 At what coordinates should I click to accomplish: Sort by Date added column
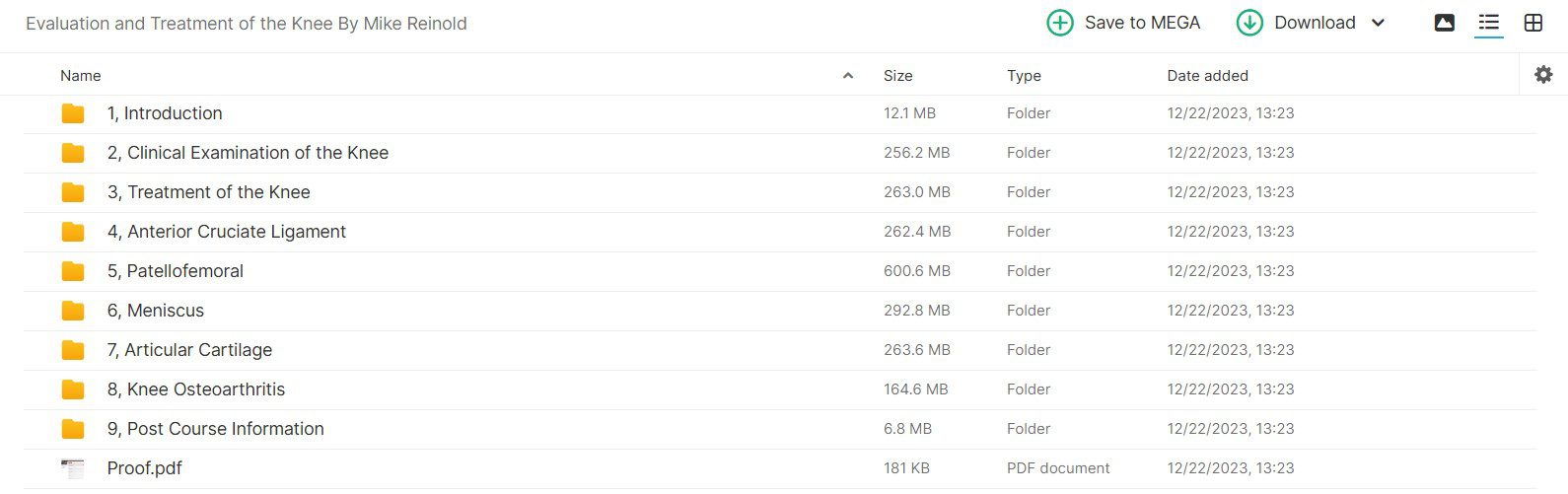coord(1207,76)
